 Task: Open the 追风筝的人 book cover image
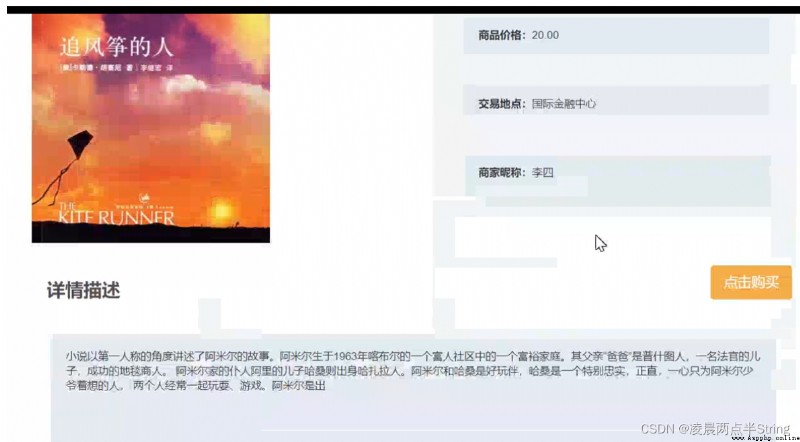[x=151, y=128]
